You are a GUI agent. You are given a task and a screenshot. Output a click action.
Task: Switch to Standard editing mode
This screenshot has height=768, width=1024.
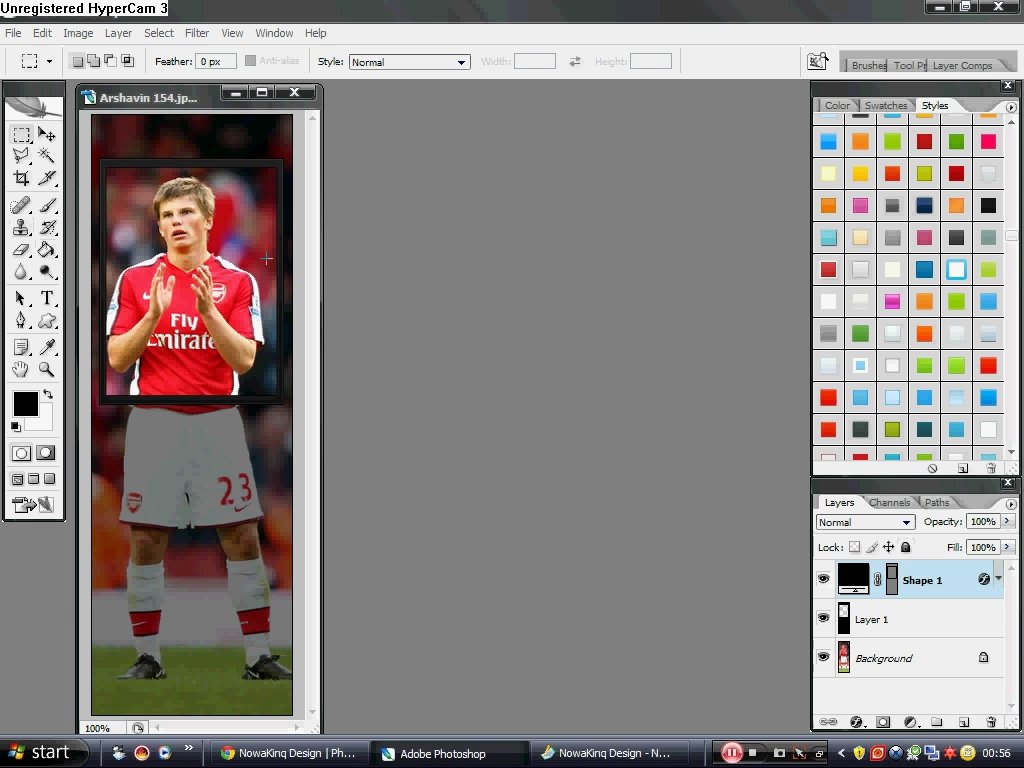(22, 453)
